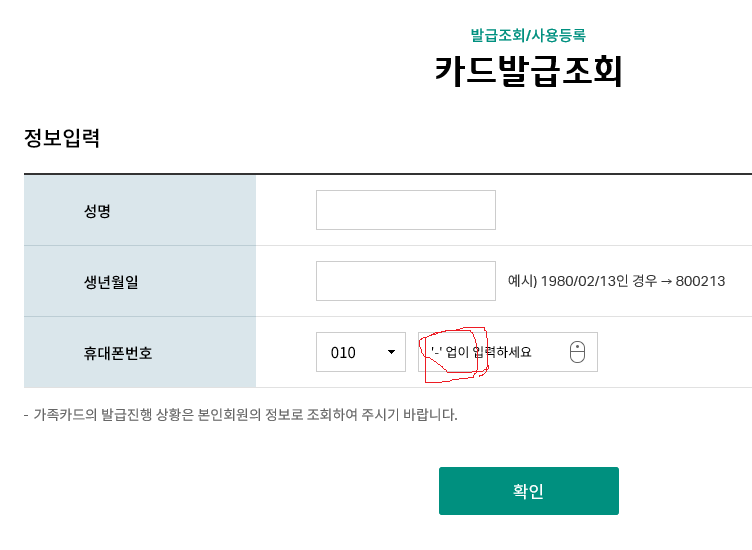Select the 생년월일 row label

pos(111,282)
